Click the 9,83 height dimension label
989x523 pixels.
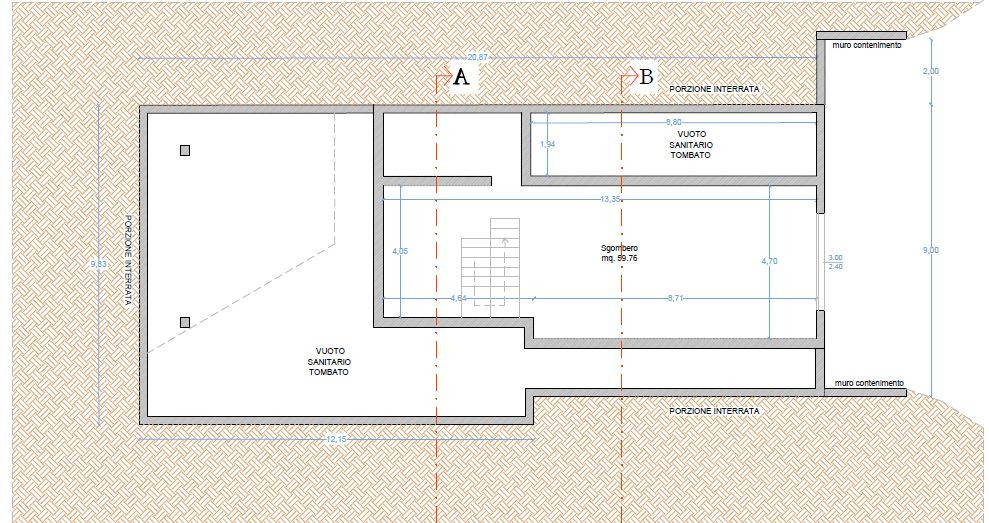pos(98,264)
